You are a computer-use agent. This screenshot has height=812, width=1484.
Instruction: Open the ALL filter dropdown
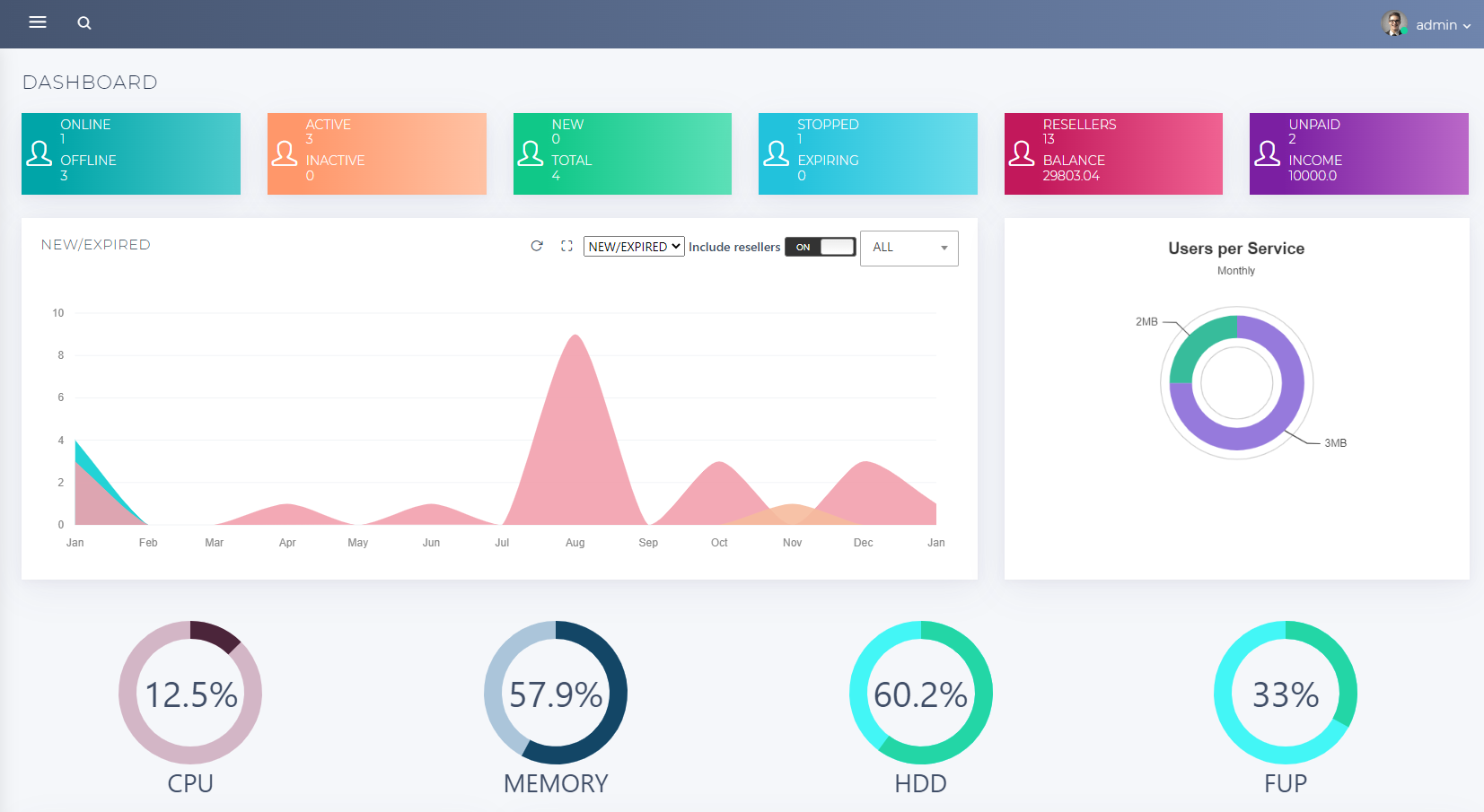(x=909, y=248)
